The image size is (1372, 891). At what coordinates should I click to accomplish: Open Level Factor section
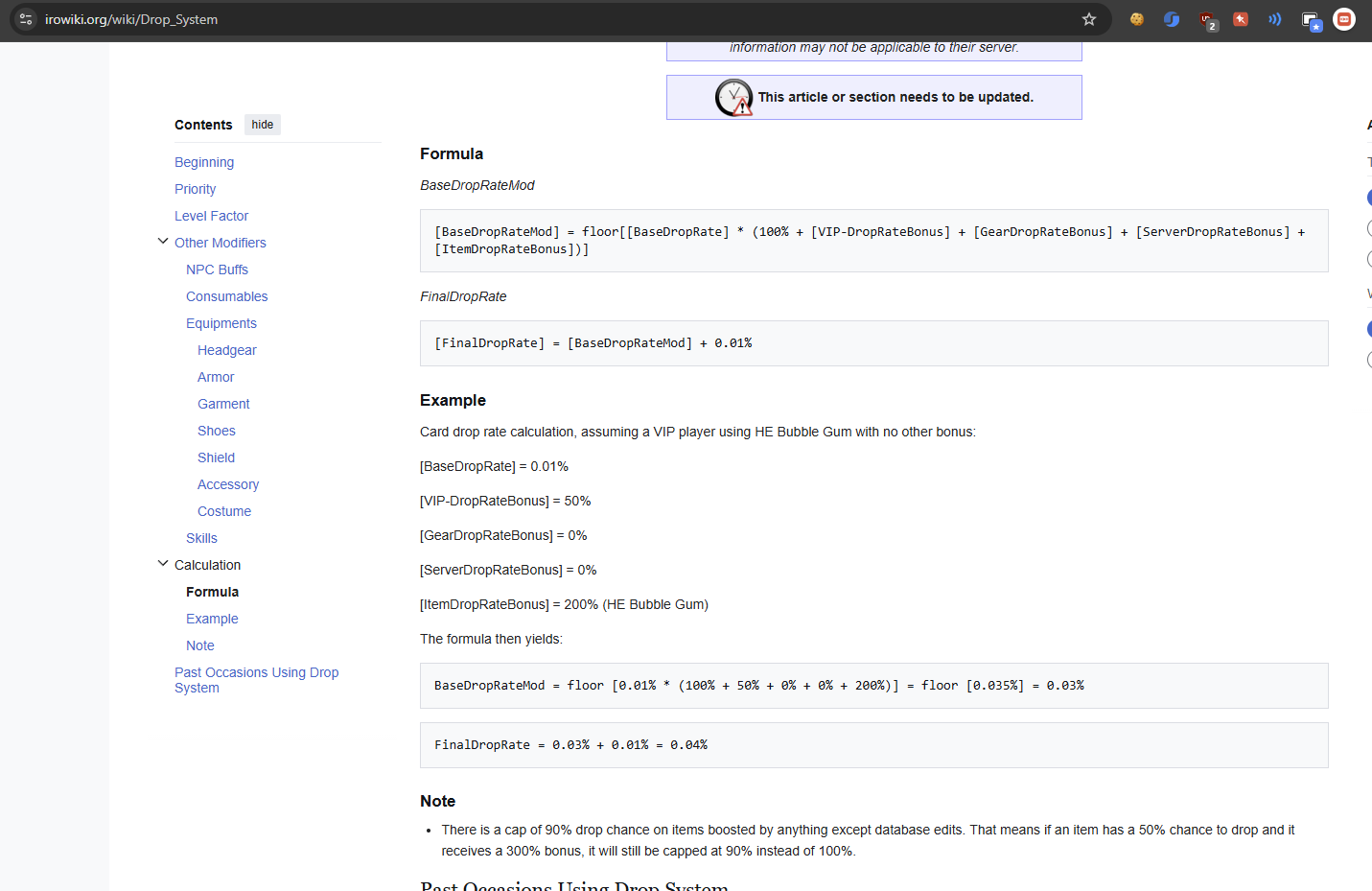[x=211, y=216]
